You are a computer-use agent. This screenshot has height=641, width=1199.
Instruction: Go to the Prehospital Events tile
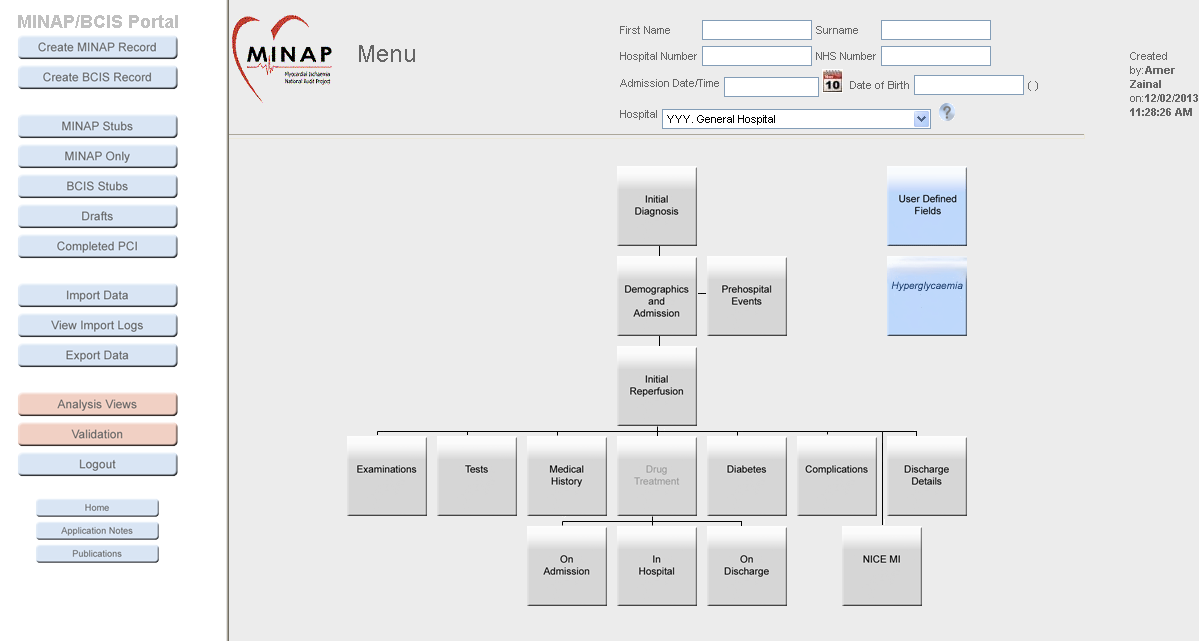746,296
